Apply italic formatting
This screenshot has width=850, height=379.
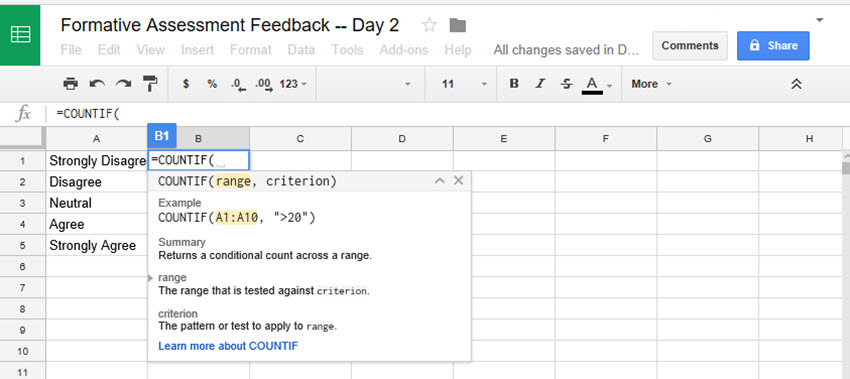pyautogui.click(x=540, y=83)
